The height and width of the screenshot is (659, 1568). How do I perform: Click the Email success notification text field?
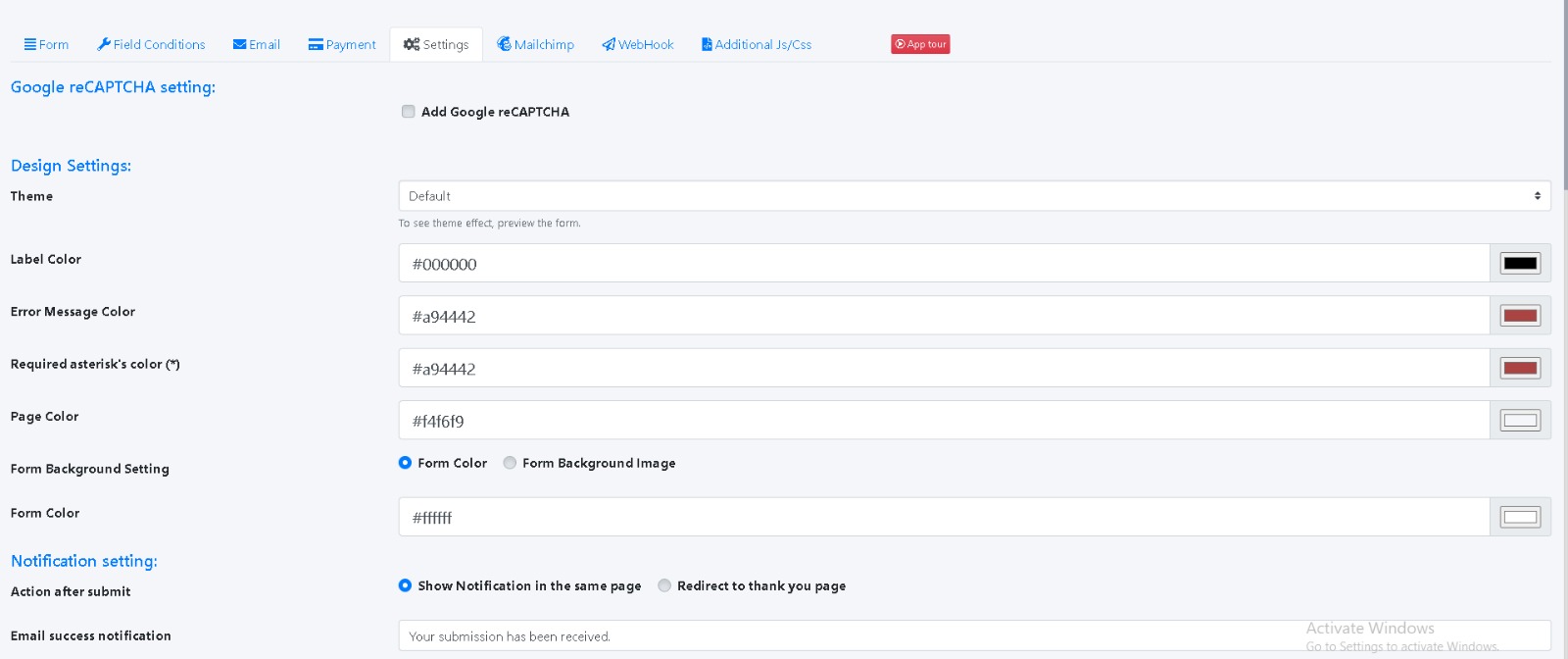point(974,636)
